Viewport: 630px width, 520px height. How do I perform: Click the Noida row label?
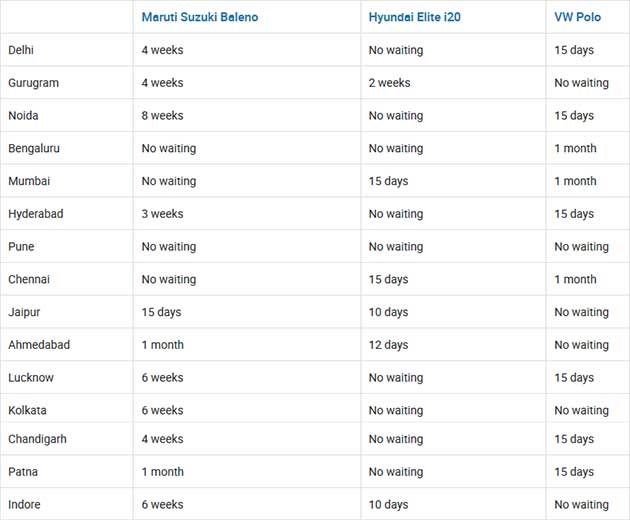point(23,116)
